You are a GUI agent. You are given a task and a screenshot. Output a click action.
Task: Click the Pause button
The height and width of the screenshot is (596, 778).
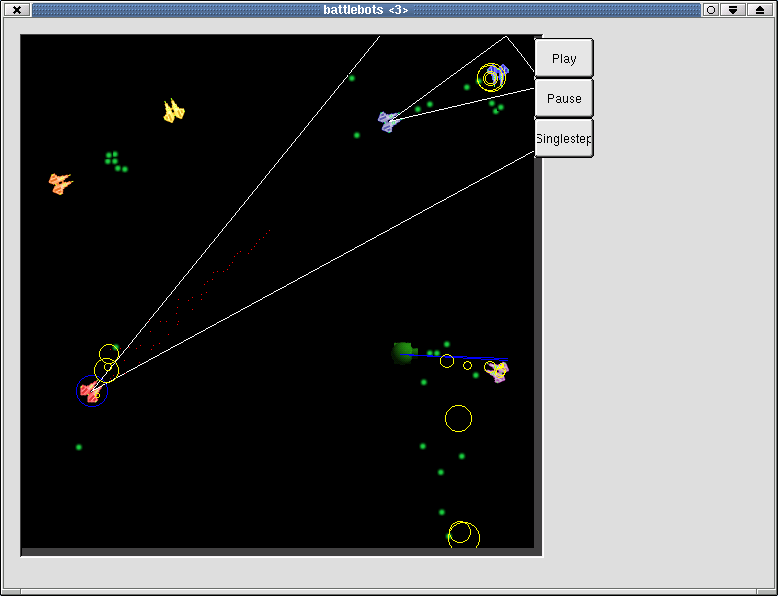click(564, 98)
